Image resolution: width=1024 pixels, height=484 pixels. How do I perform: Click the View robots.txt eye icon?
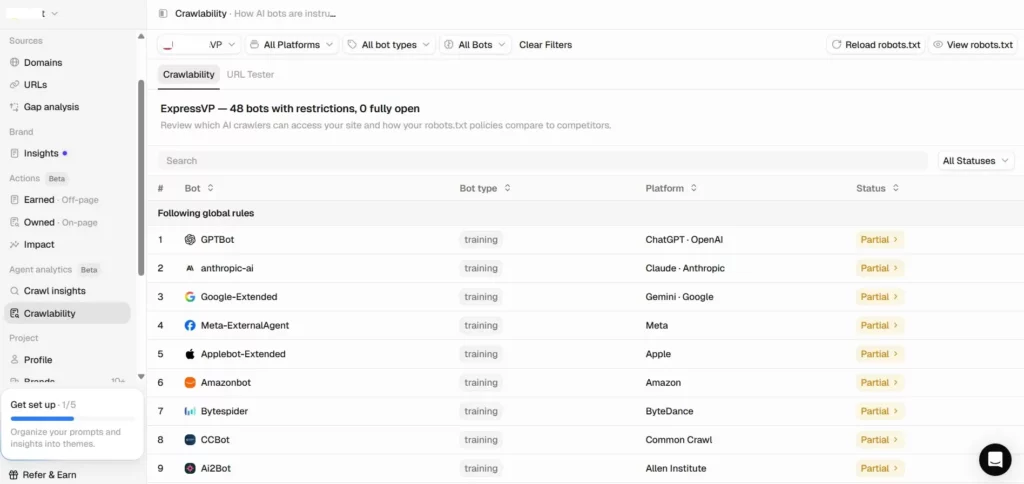coord(938,45)
